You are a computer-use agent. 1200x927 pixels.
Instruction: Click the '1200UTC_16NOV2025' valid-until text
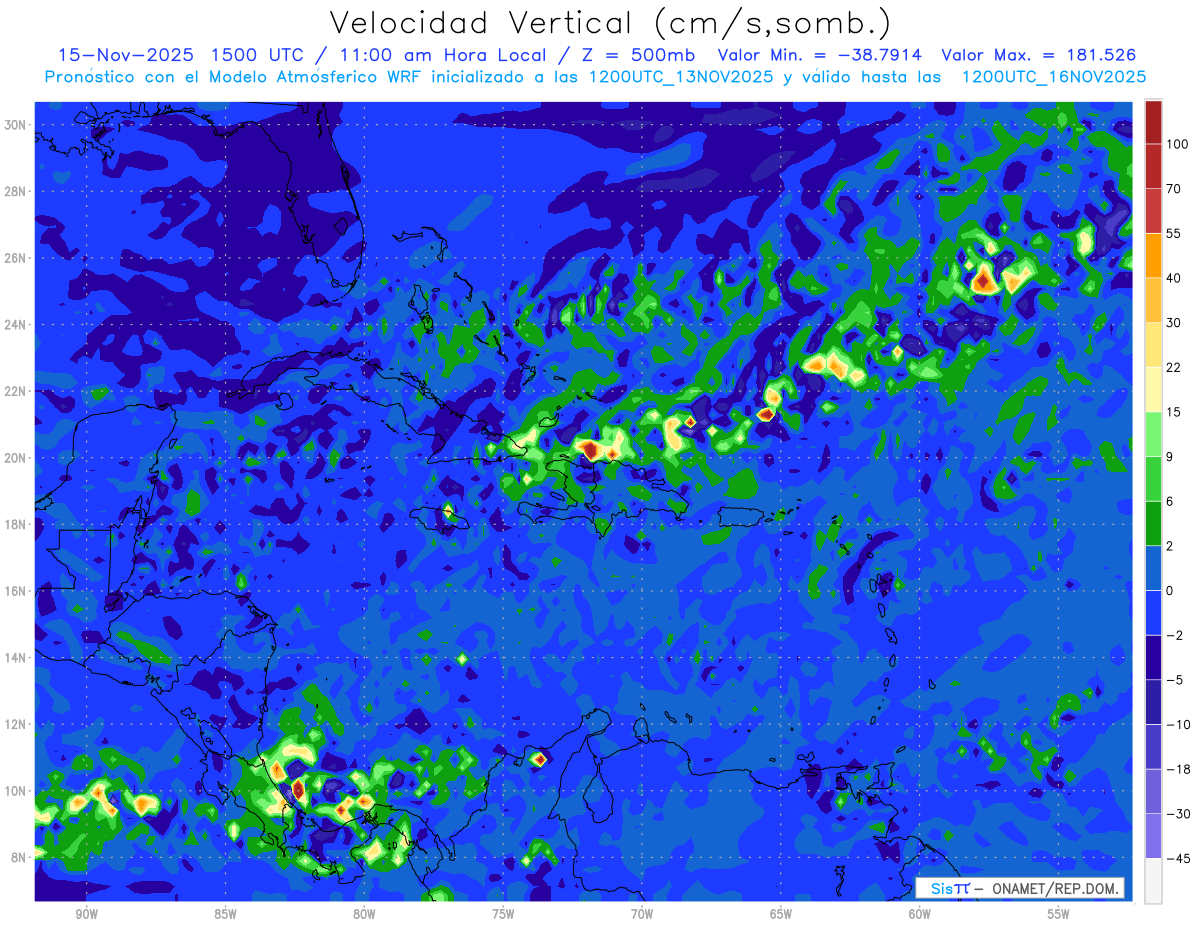point(1053,77)
